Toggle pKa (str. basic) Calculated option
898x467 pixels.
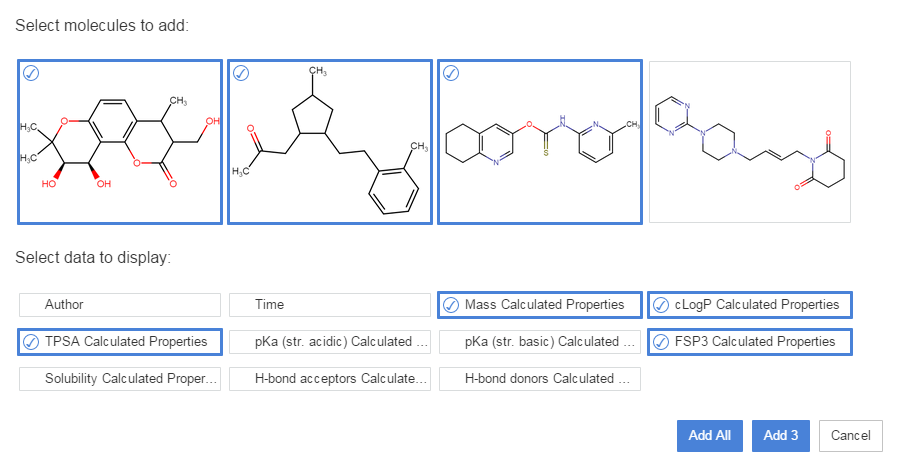point(540,342)
